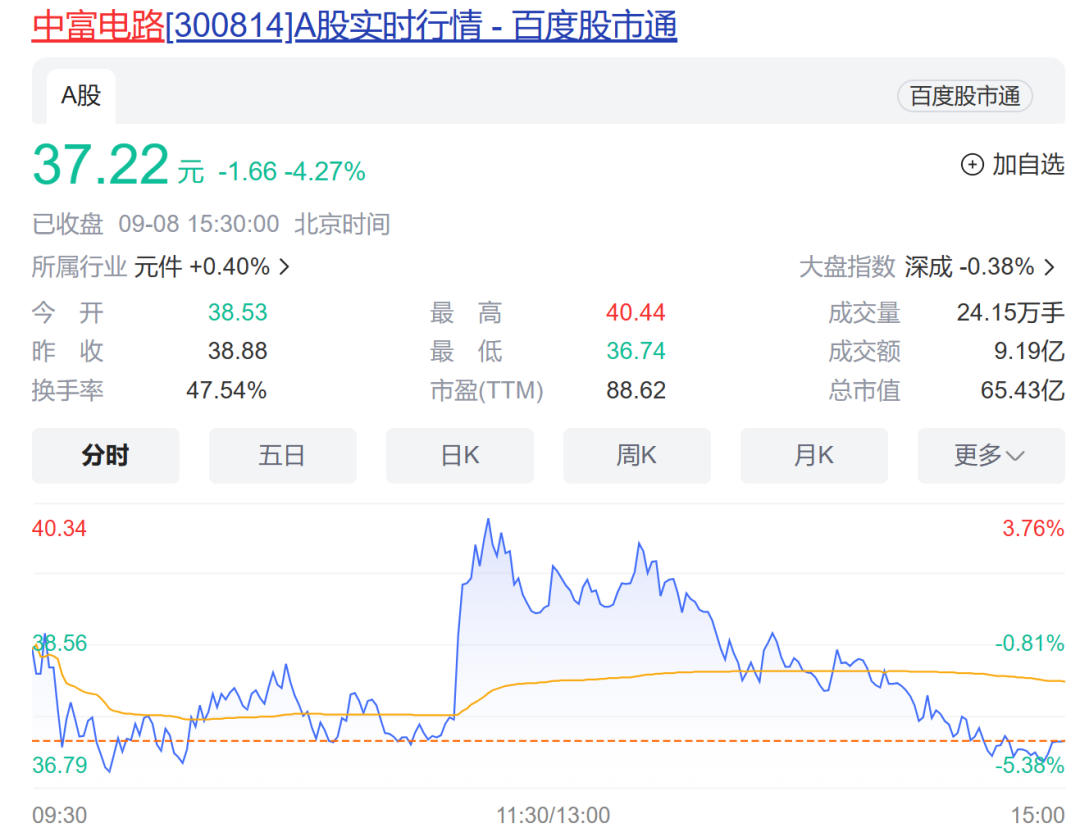
Task: Click the 已收盘 status text
Action: tap(68, 225)
